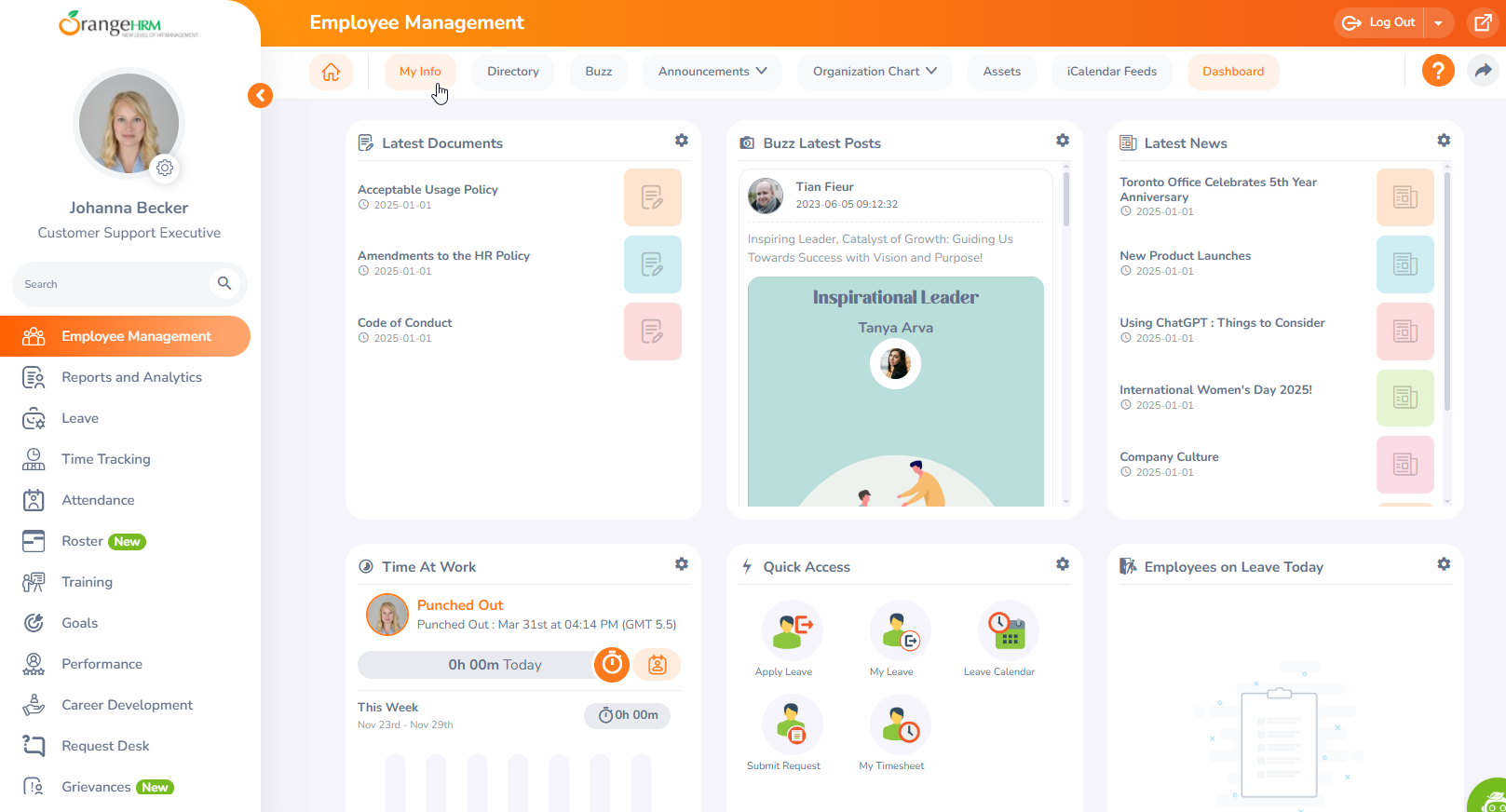This screenshot has width=1506, height=812.
Task: Select Time Tracking in the sidebar
Action: click(x=105, y=459)
